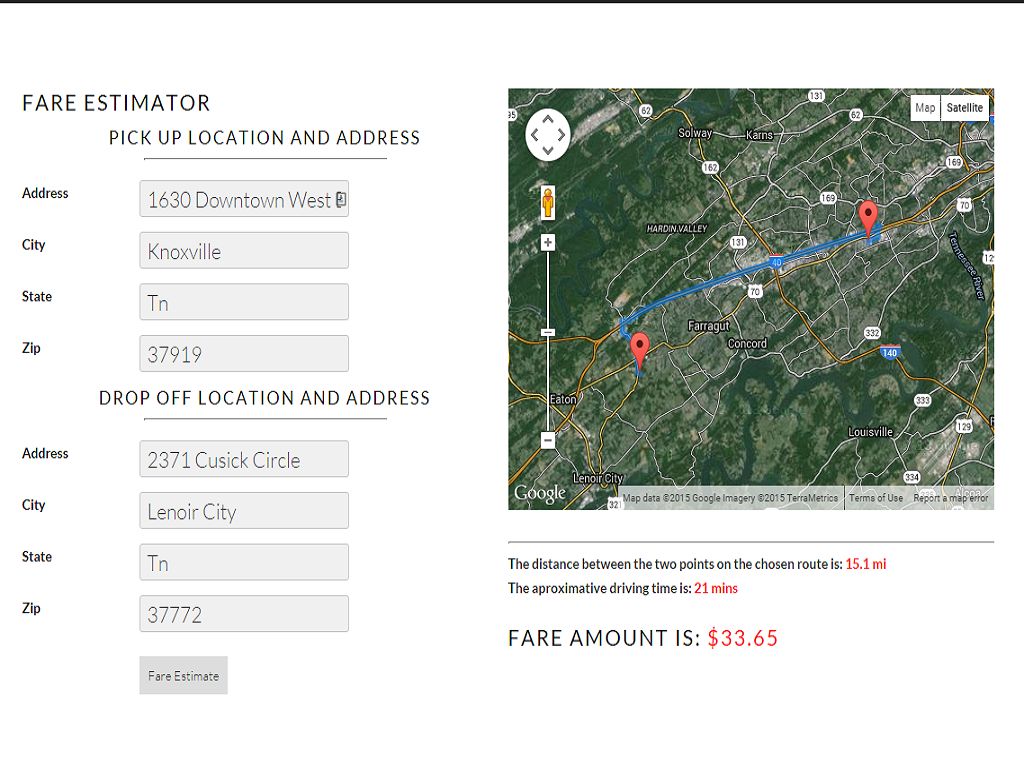The height and width of the screenshot is (768, 1024).
Task: Pan the map left with the arrow
Action: [x=534, y=135]
